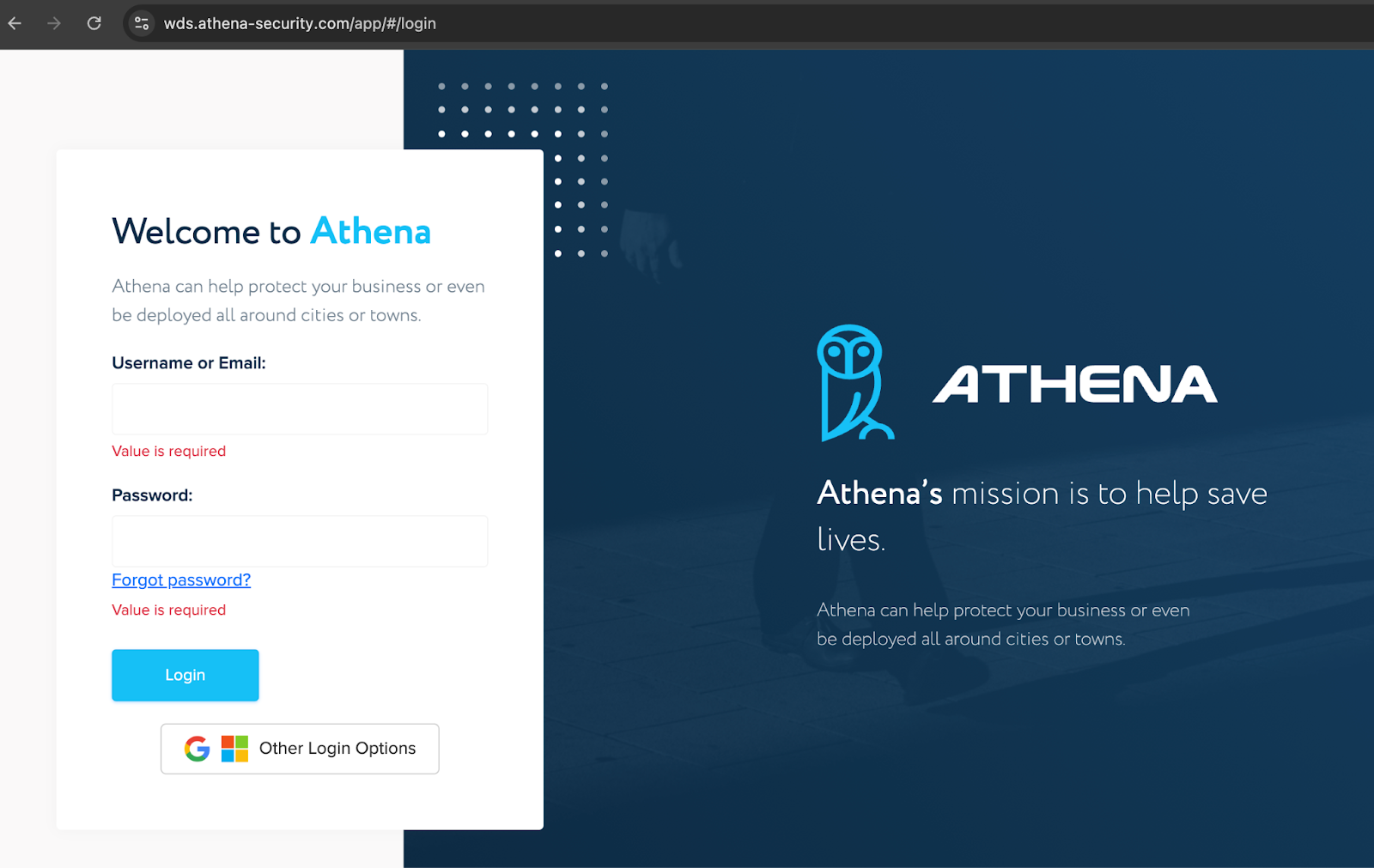This screenshot has width=1374, height=868.
Task: Open Other Login Options
Action: 300,749
